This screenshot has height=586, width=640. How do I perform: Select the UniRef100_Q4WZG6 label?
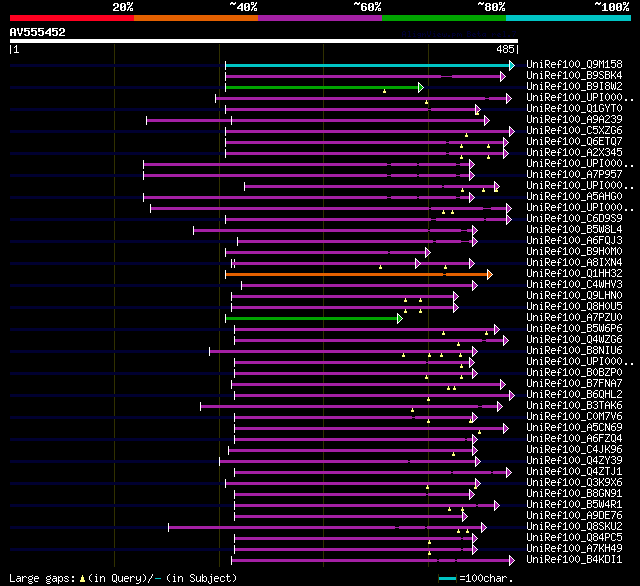pyautogui.click(x=574, y=340)
